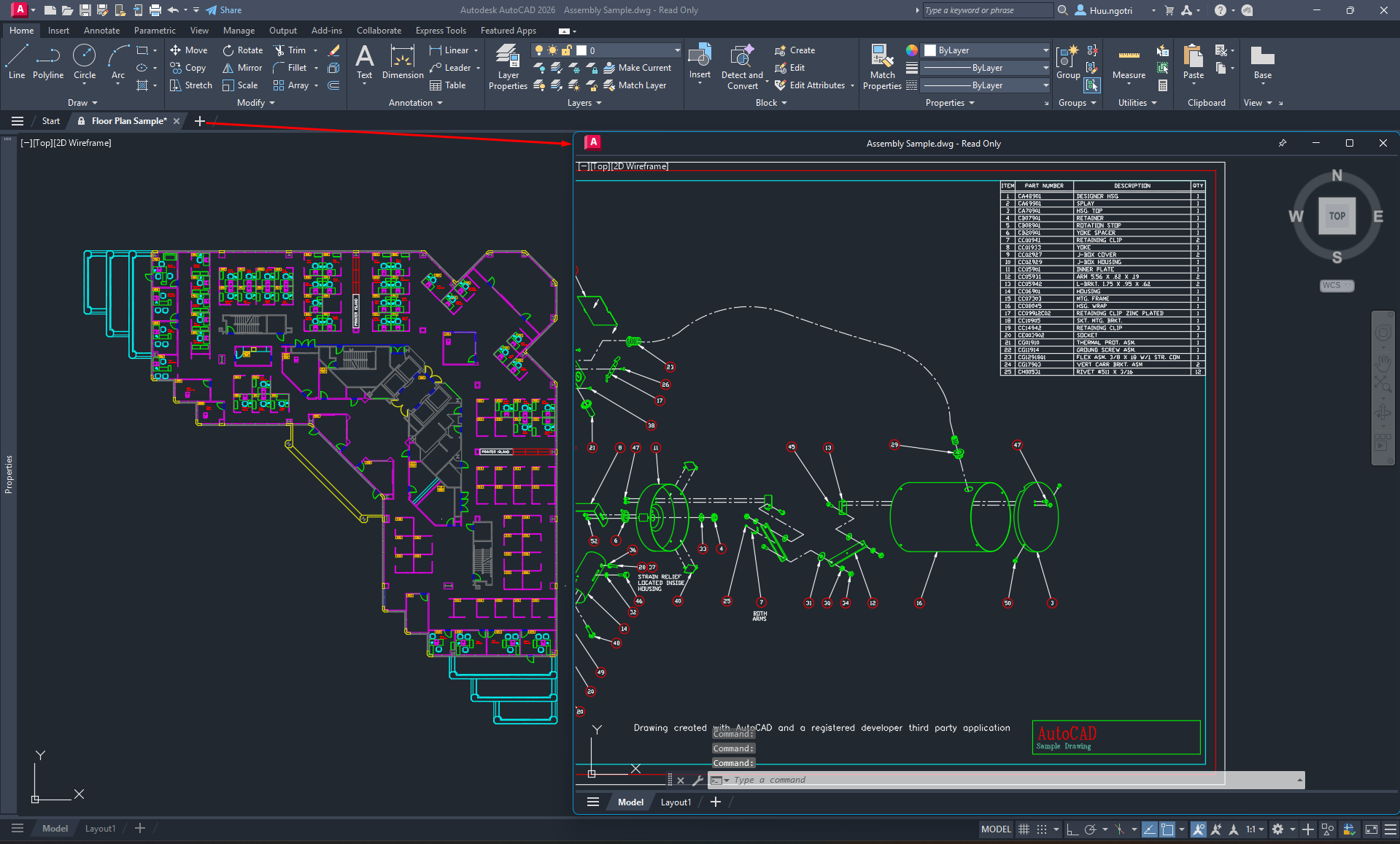
Task: Click the Clean Screen icon
Action: [1372, 829]
